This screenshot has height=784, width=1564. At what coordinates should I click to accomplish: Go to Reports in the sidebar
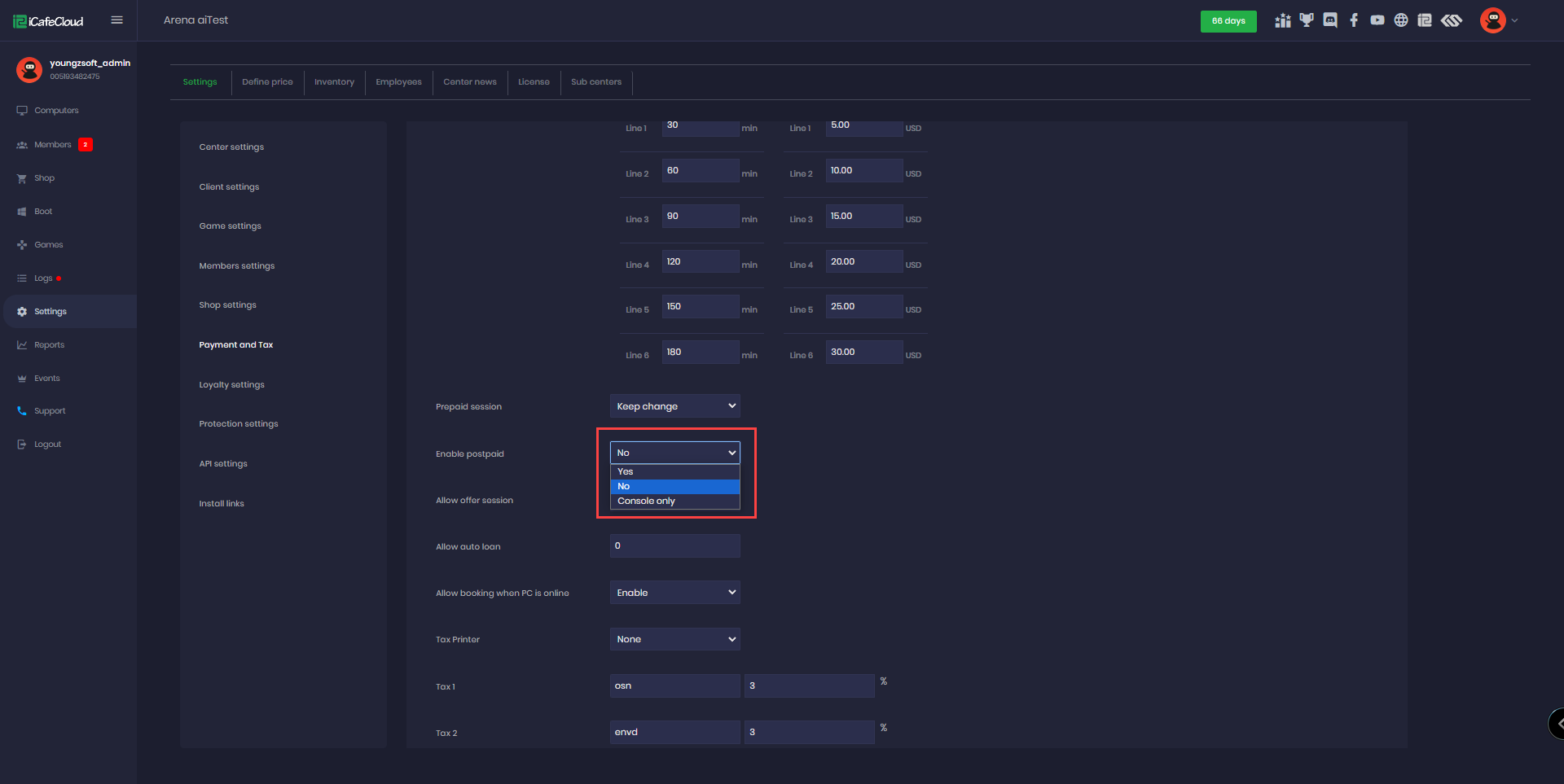pyautogui.click(x=49, y=345)
